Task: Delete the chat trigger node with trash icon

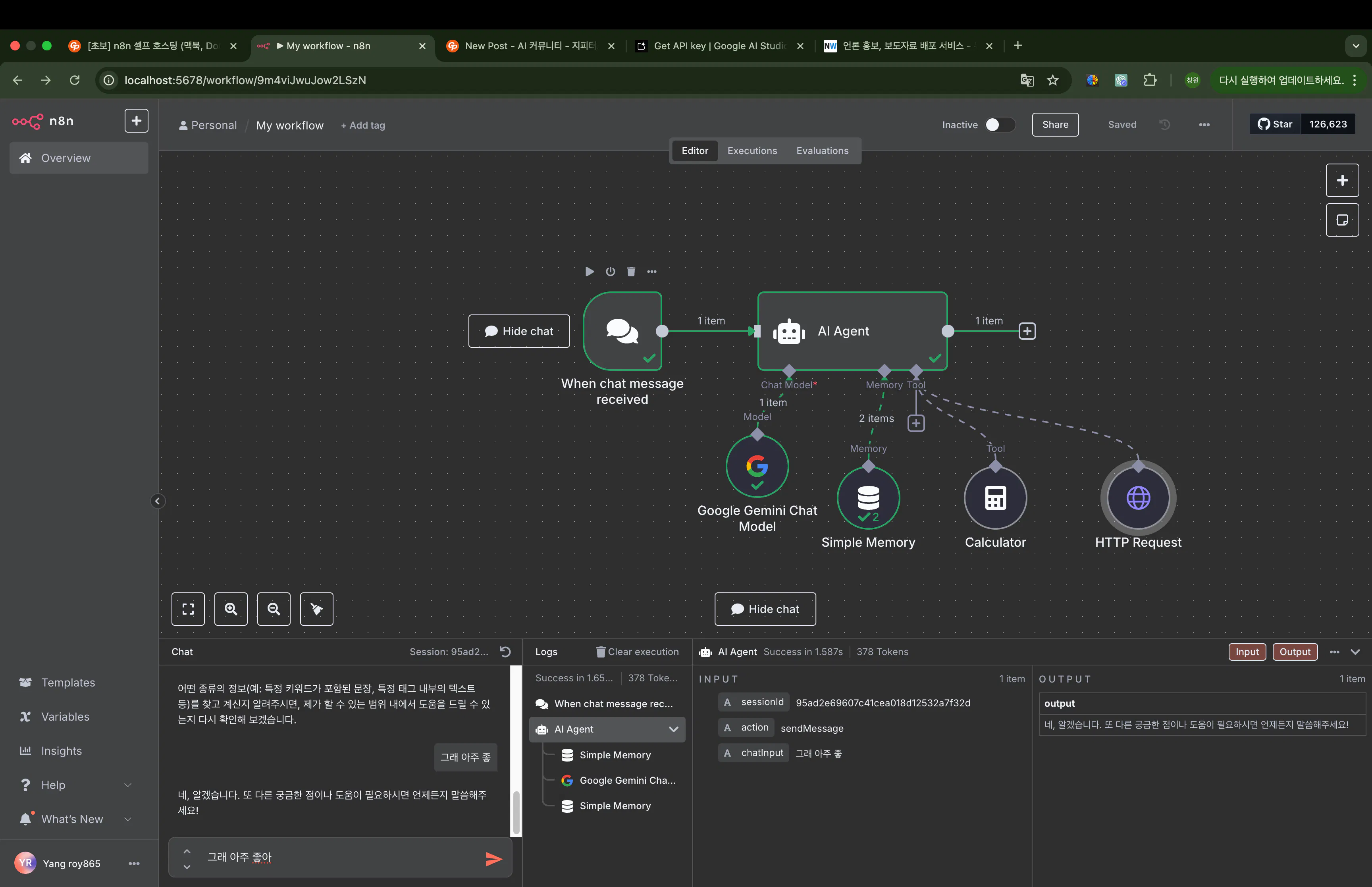Action: pyautogui.click(x=631, y=271)
